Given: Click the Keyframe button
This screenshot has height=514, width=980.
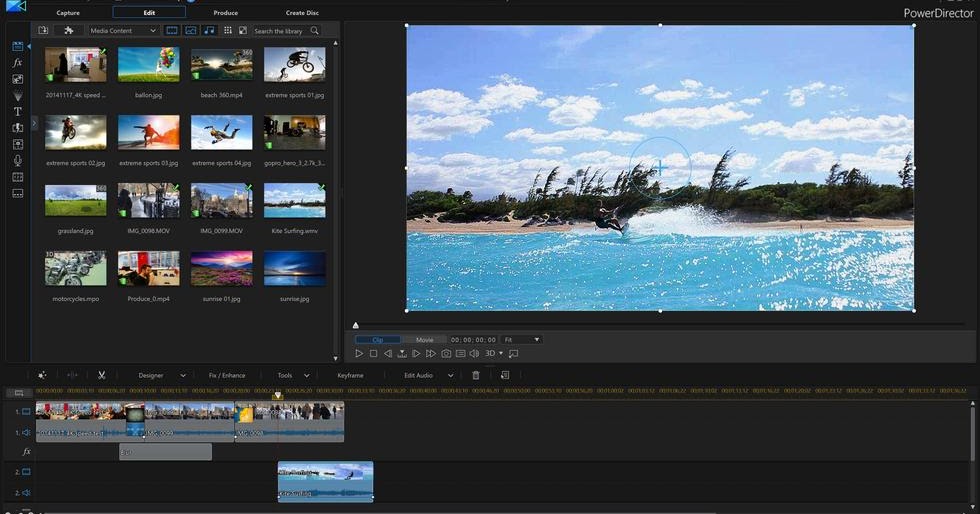Looking at the screenshot, I should (x=350, y=375).
